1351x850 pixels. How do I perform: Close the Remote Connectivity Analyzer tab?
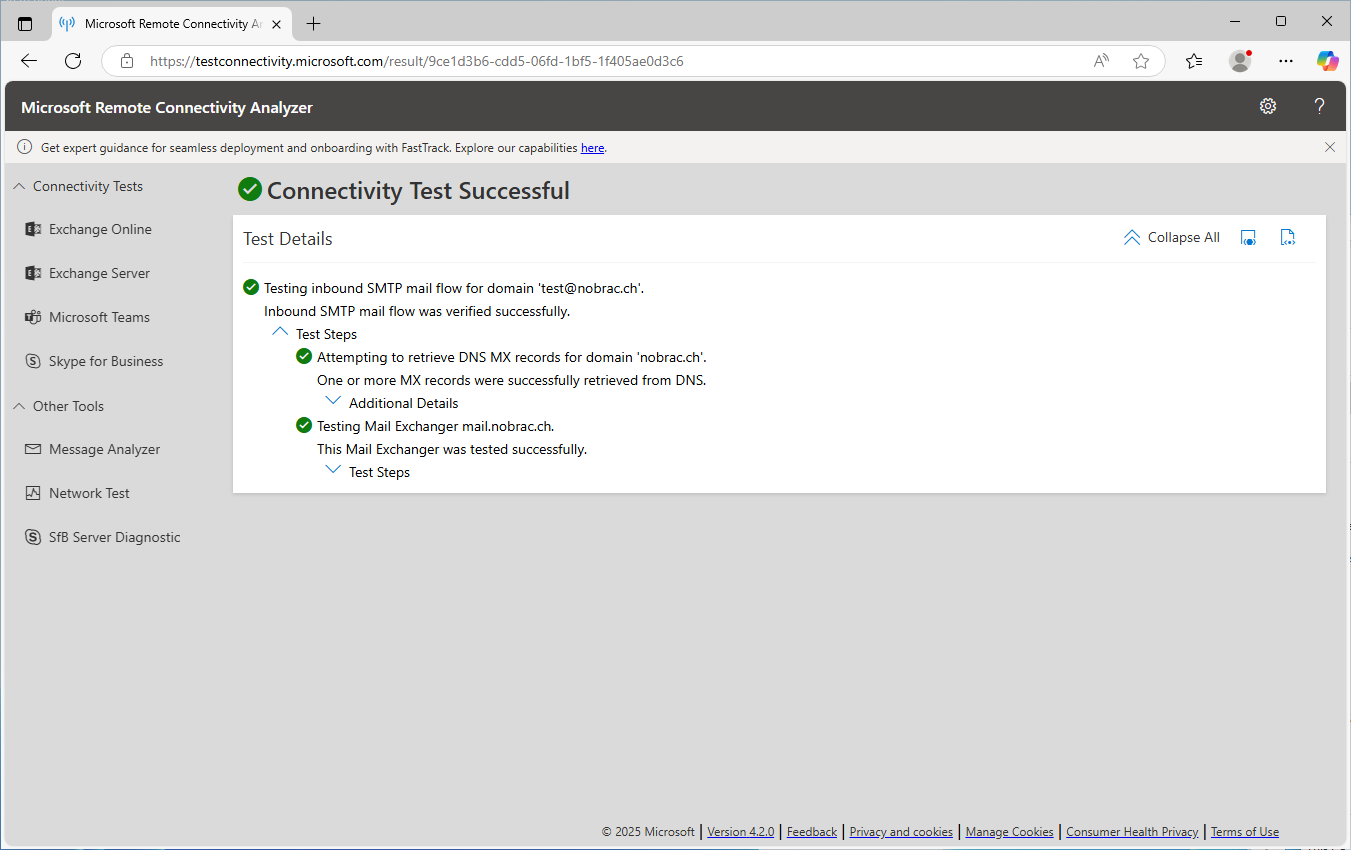pos(276,22)
